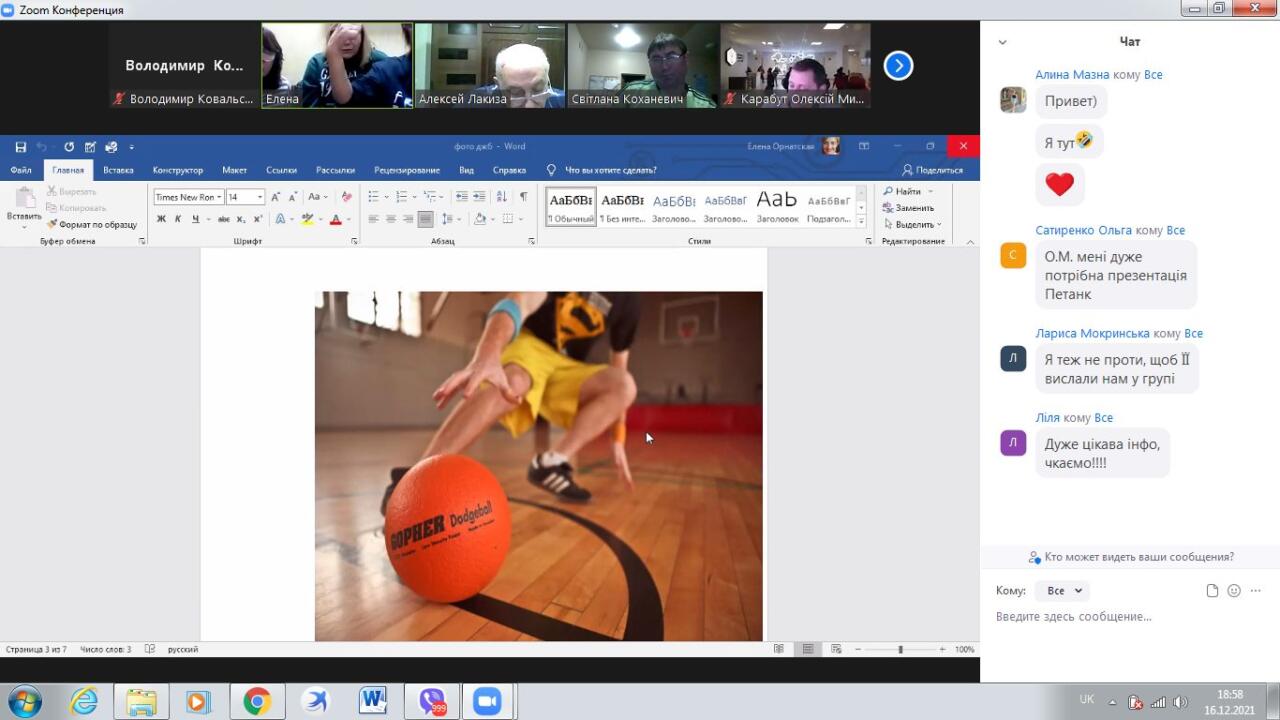Toggle paragraph marks (¶) display
Image resolution: width=1280 pixels, height=720 pixels.
click(x=523, y=197)
